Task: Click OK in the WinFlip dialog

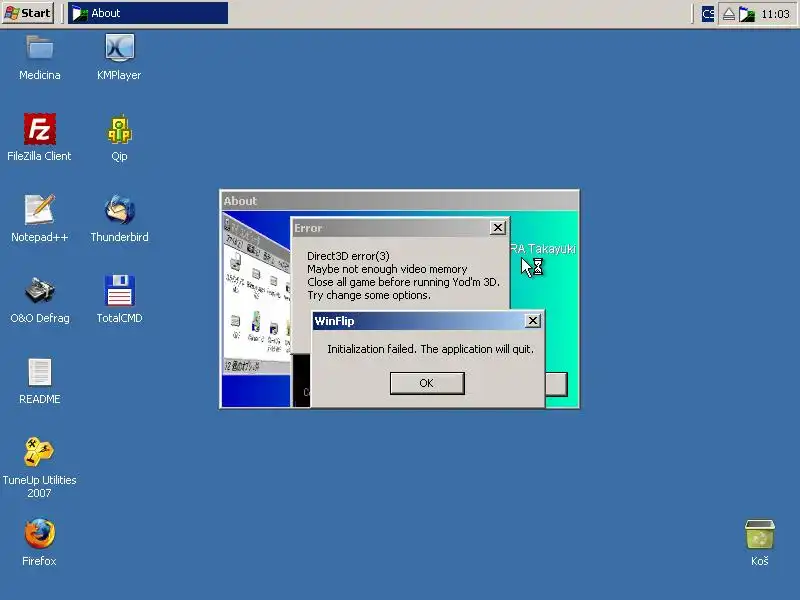Action: 427,383
